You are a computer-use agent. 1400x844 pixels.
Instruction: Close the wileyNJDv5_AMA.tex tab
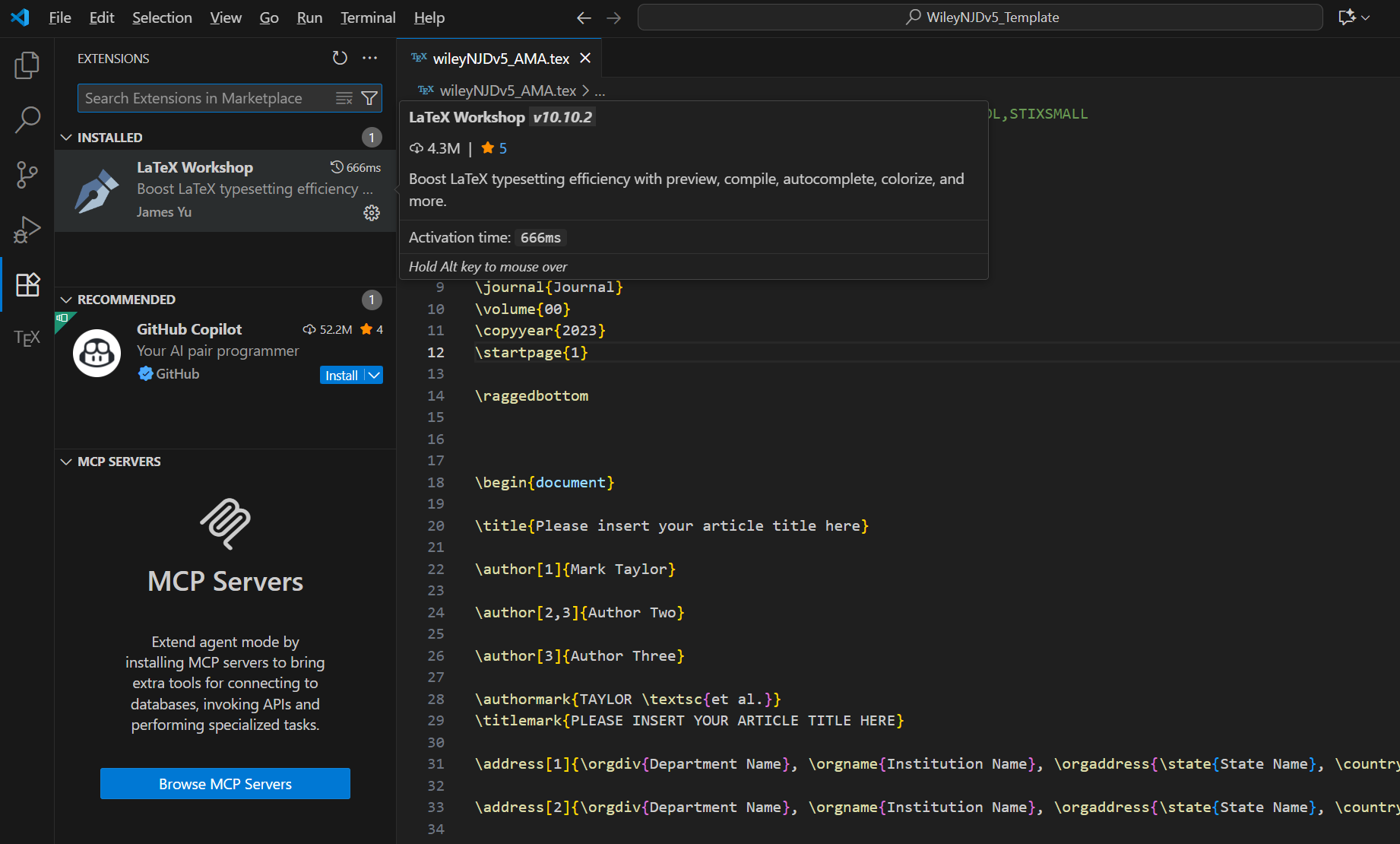(x=585, y=58)
